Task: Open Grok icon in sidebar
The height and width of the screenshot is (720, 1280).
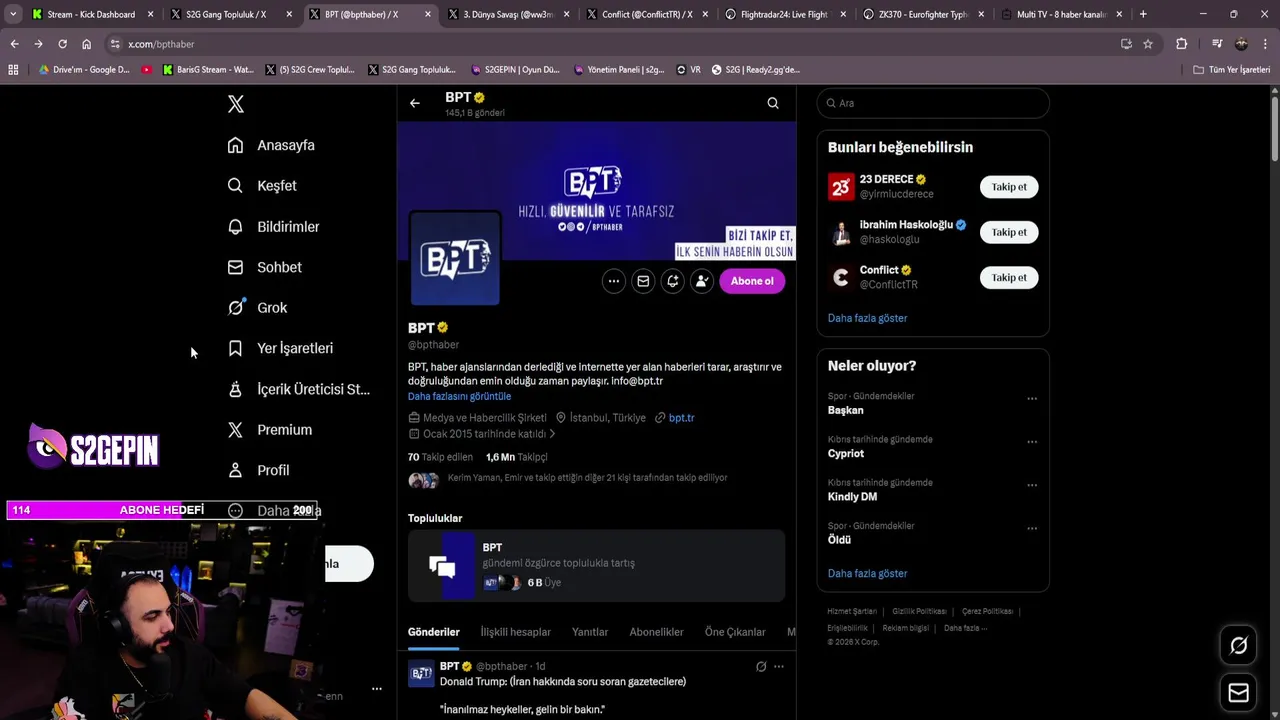Action: [235, 308]
